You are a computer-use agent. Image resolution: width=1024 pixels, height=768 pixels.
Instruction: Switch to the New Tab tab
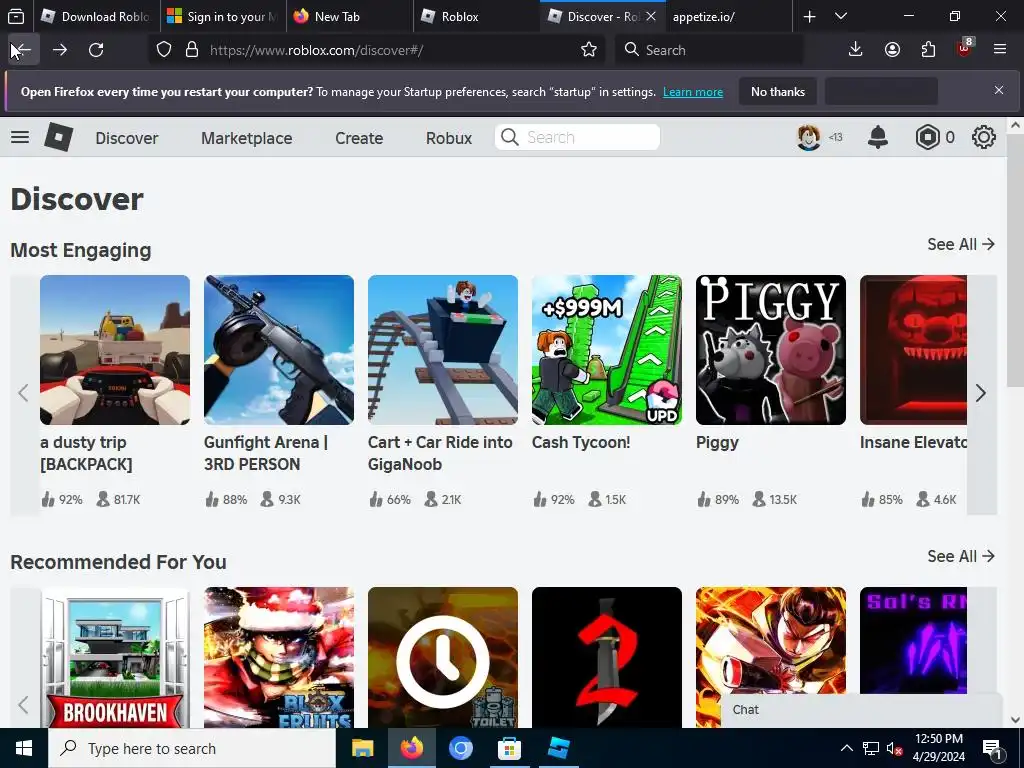point(349,16)
